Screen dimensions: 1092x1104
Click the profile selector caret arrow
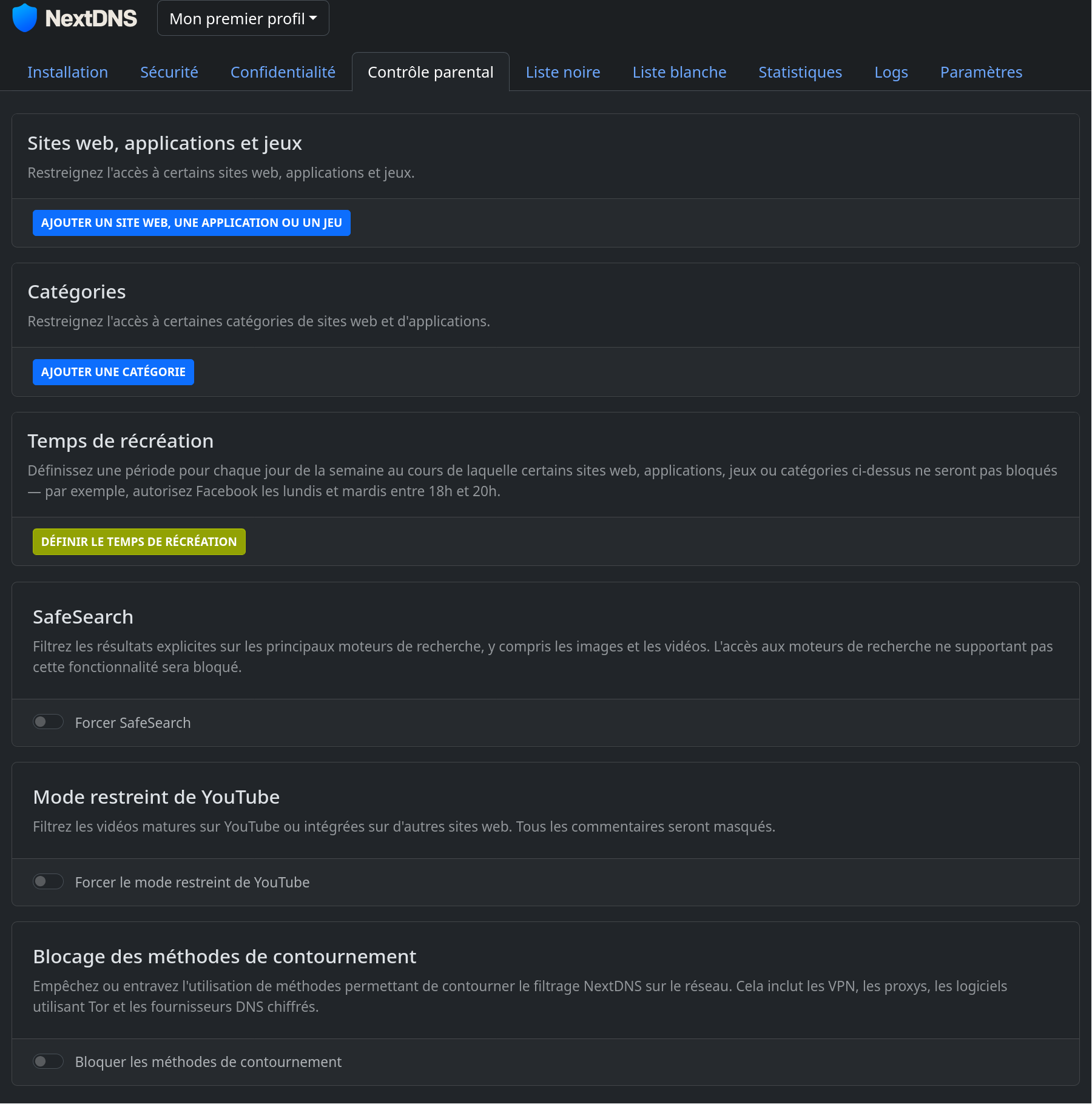tap(313, 18)
